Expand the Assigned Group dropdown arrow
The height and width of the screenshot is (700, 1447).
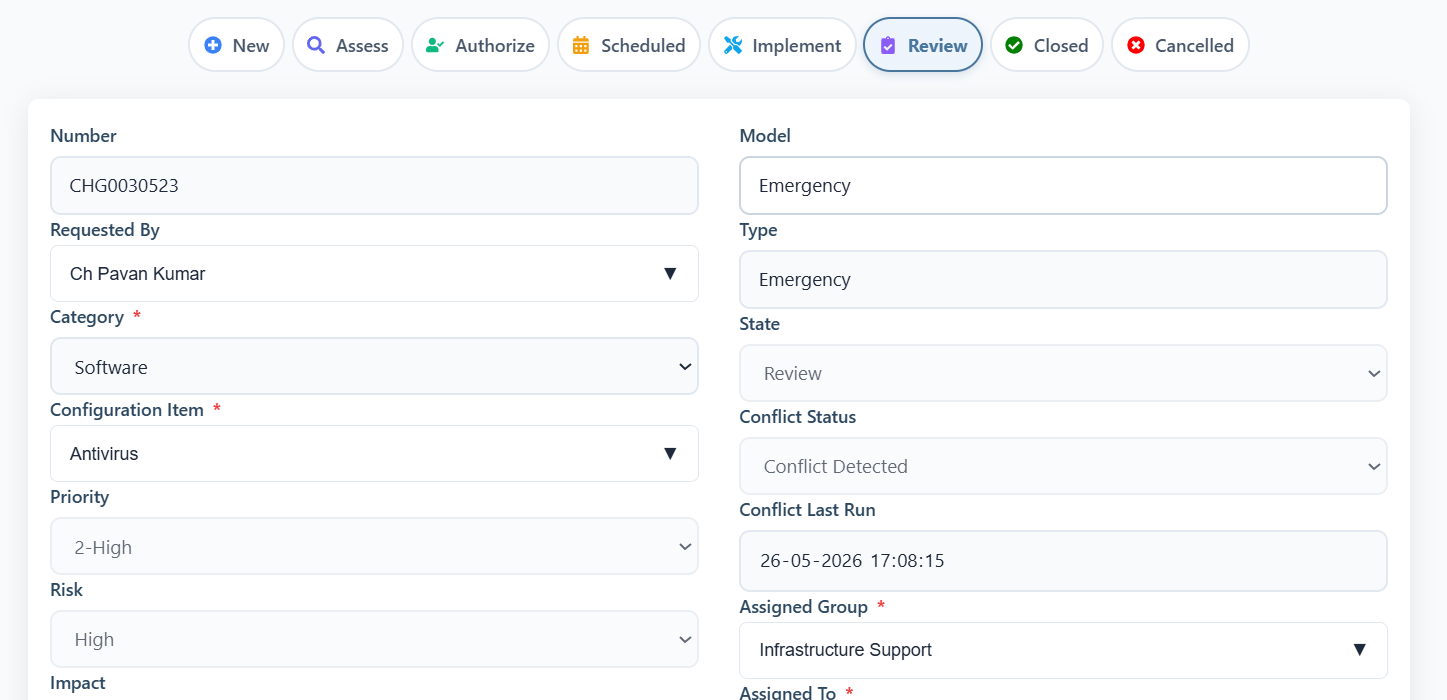1359,650
